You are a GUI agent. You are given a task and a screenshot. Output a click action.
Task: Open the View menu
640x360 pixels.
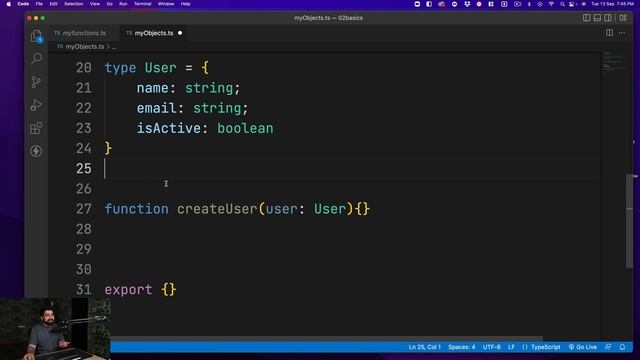95,4
